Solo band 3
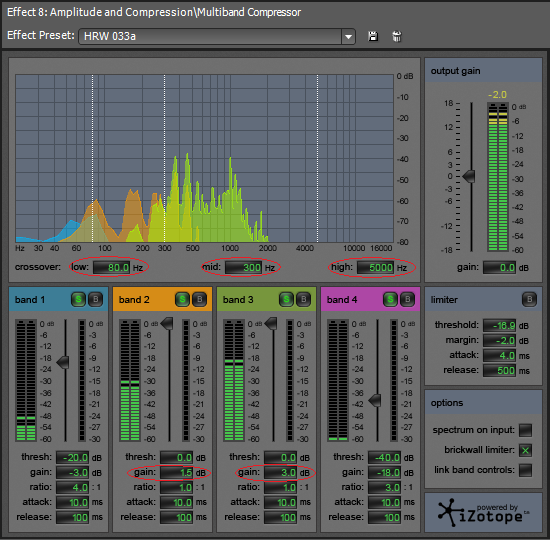550x540 pixels. pyautogui.click(x=287, y=299)
